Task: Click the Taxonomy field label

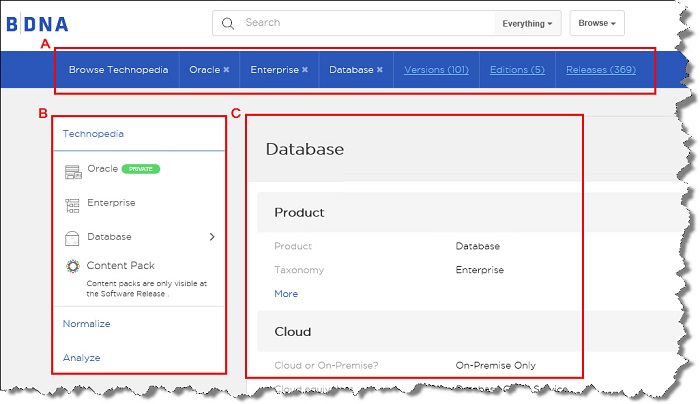Action: point(299,270)
